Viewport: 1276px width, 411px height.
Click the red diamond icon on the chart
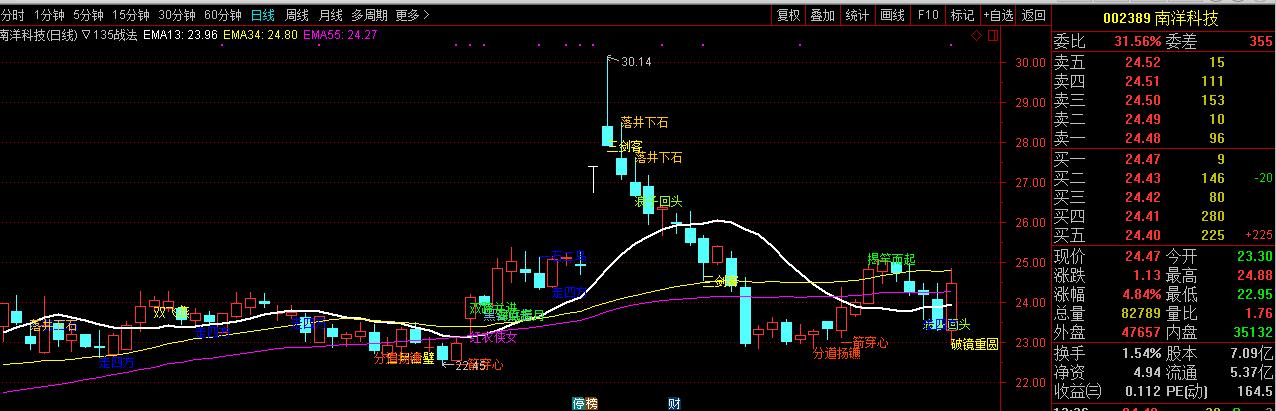[x=977, y=35]
